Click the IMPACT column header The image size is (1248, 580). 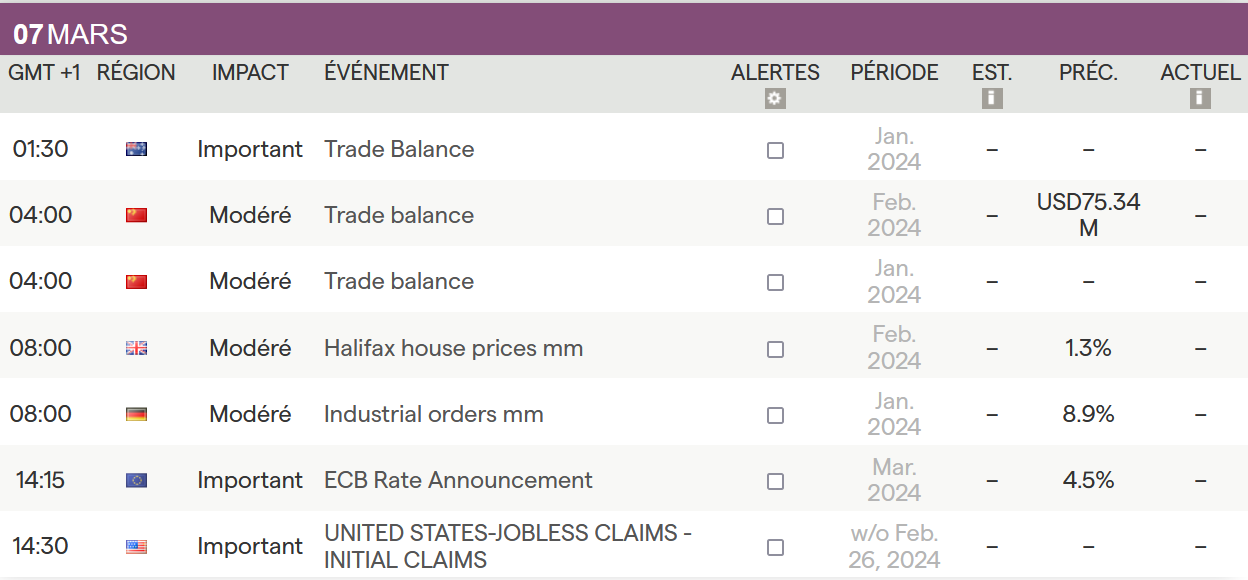250,73
